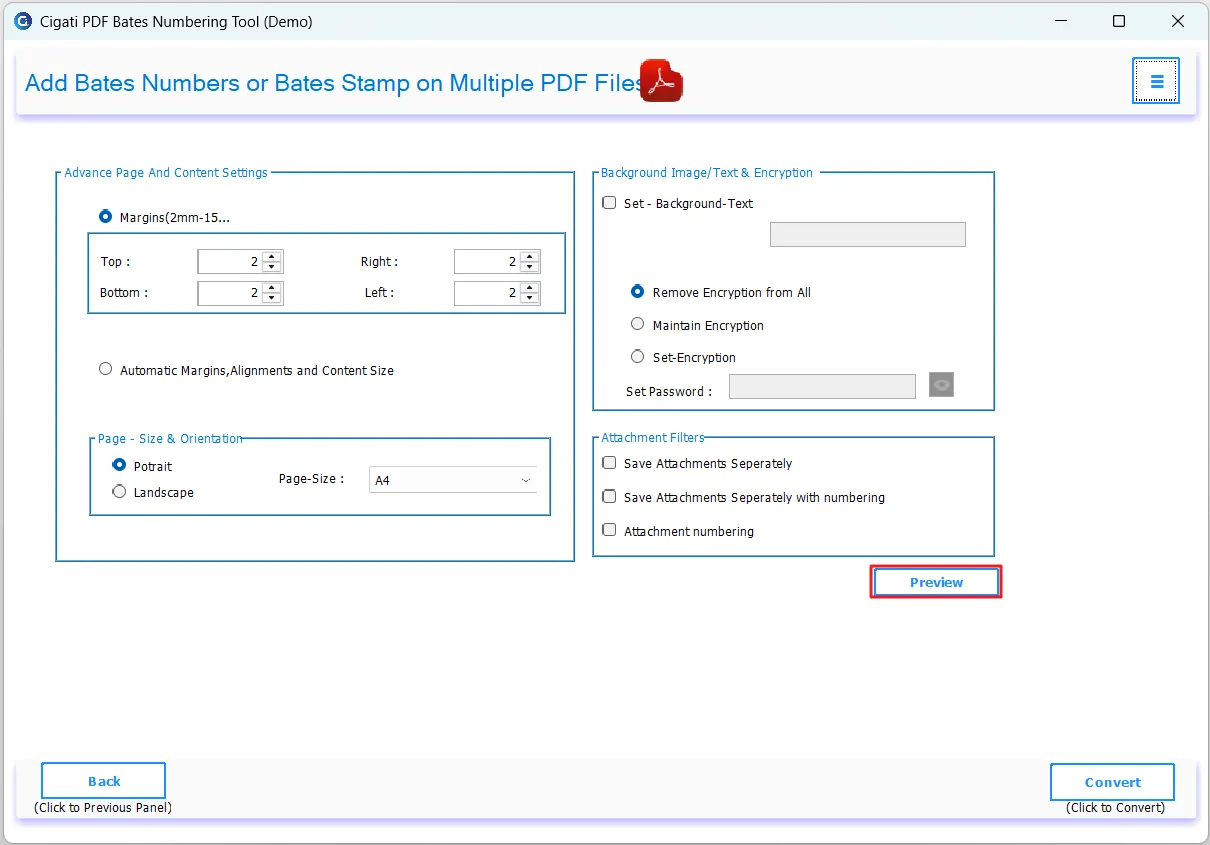Image resolution: width=1210 pixels, height=845 pixels.
Task: Toggle password visibility with the eye icon
Action: coord(941,384)
